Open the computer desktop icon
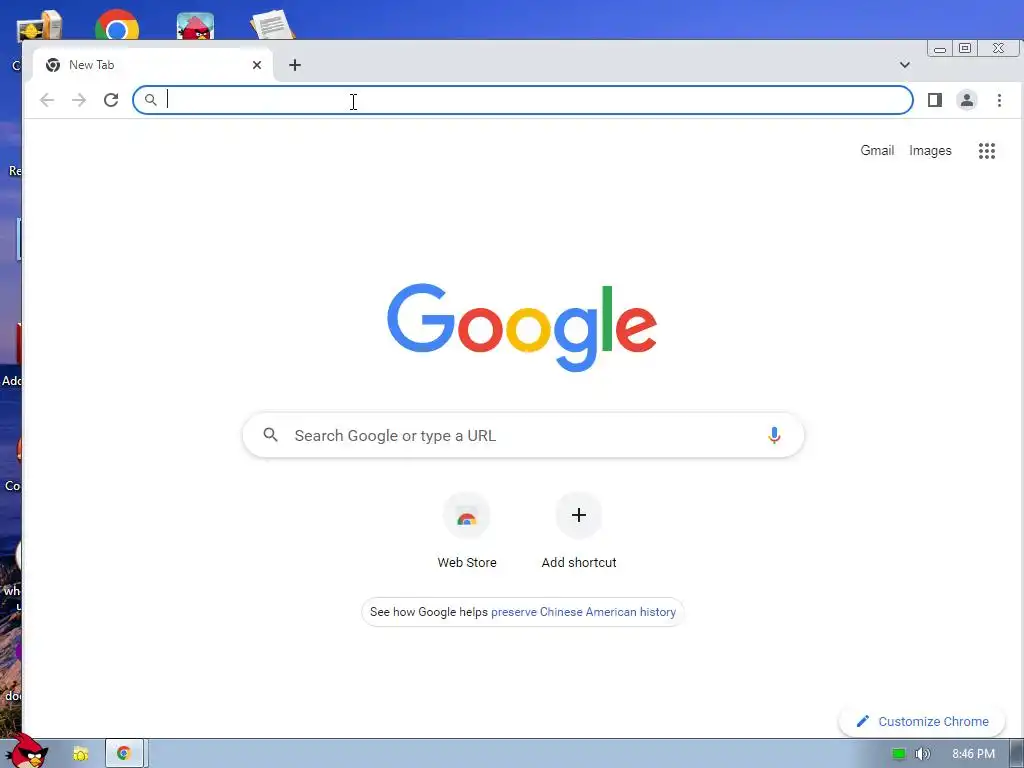1024x768 pixels. coord(39,26)
